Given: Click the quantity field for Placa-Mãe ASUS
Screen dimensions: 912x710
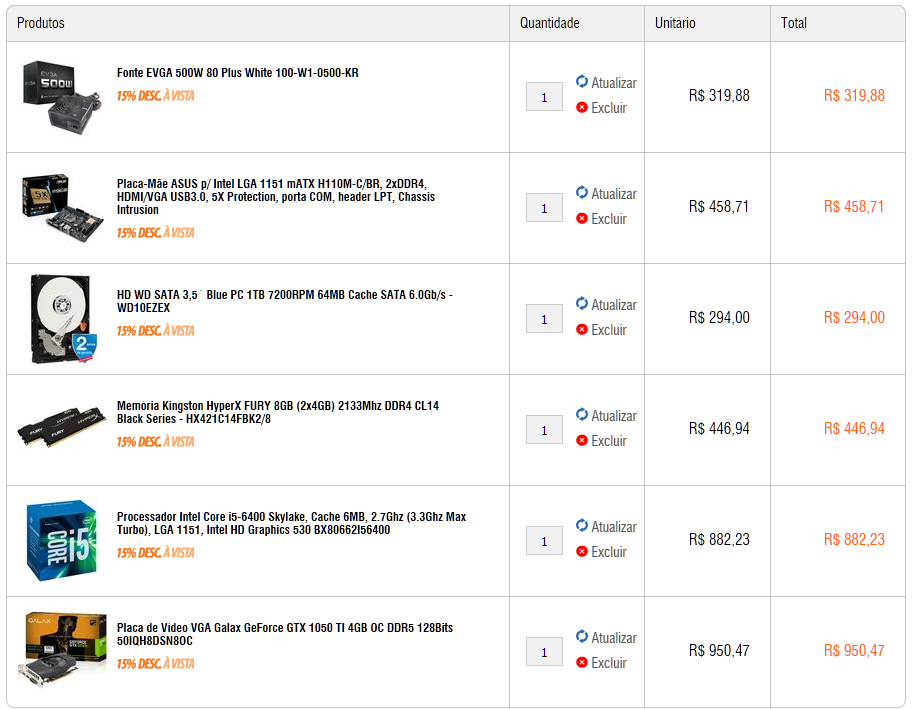Looking at the screenshot, I should 544,208.
